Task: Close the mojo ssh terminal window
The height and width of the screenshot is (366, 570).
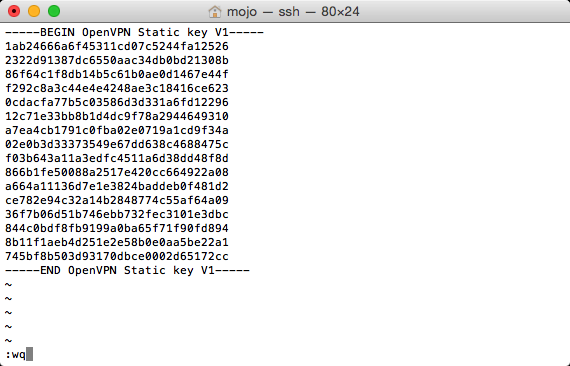Action: tap(14, 11)
